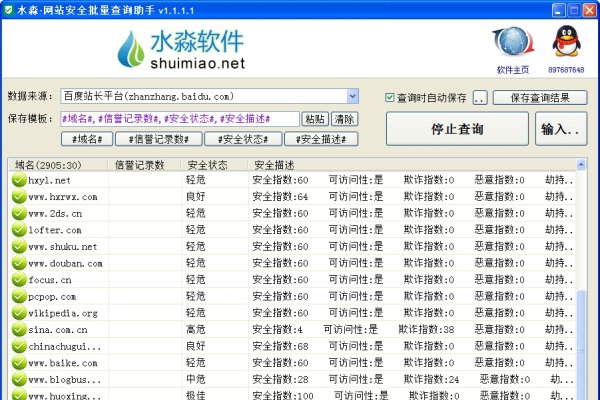Sort by 域名(2905:30) column header
Viewport: 600px width, 400px height.
pos(58,165)
